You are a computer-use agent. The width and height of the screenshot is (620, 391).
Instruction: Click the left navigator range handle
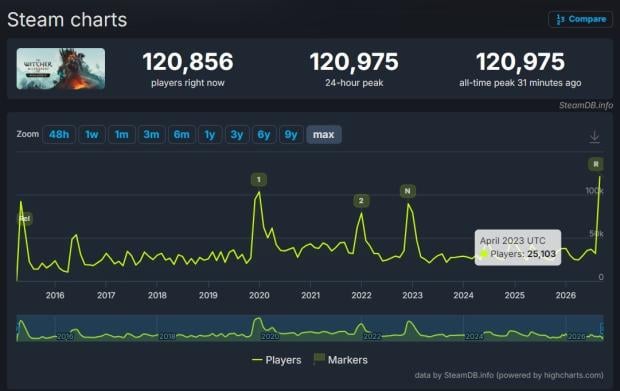(x=17, y=328)
